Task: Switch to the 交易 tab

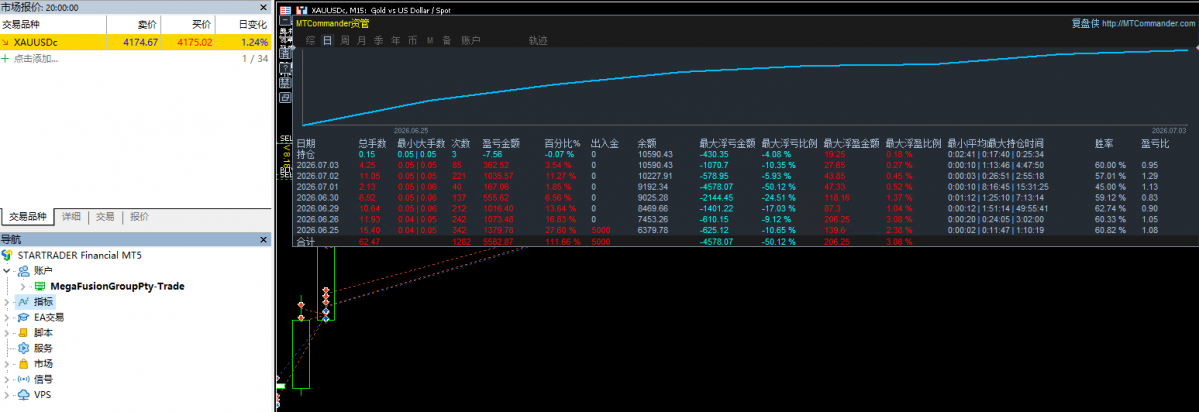Action: click(106, 217)
